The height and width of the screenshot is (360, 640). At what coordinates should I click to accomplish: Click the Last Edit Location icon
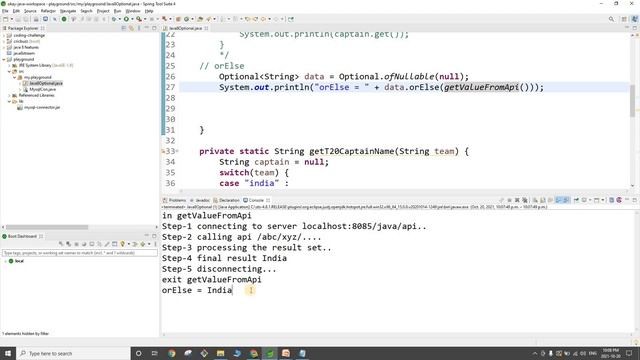tap(247, 19)
